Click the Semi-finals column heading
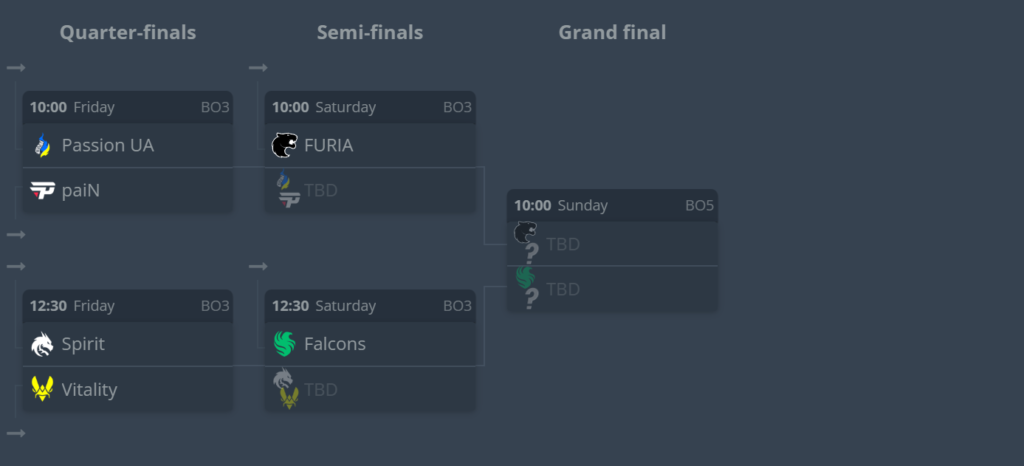Viewport: 1024px width, 466px height. pyautogui.click(x=370, y=33)
